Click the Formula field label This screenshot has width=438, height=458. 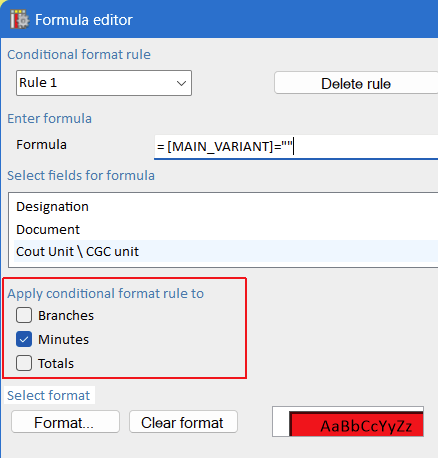(41, 145)
